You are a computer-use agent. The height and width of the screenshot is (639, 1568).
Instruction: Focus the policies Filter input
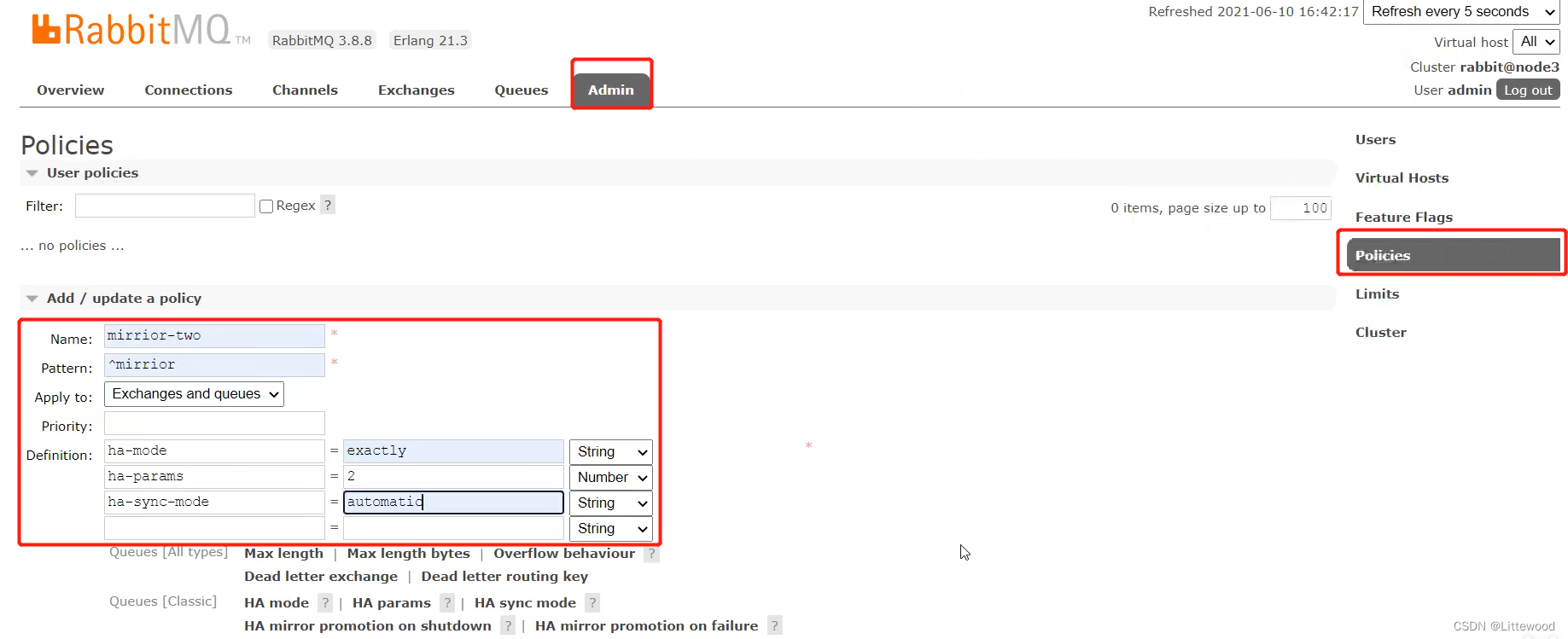coord(165,206)
